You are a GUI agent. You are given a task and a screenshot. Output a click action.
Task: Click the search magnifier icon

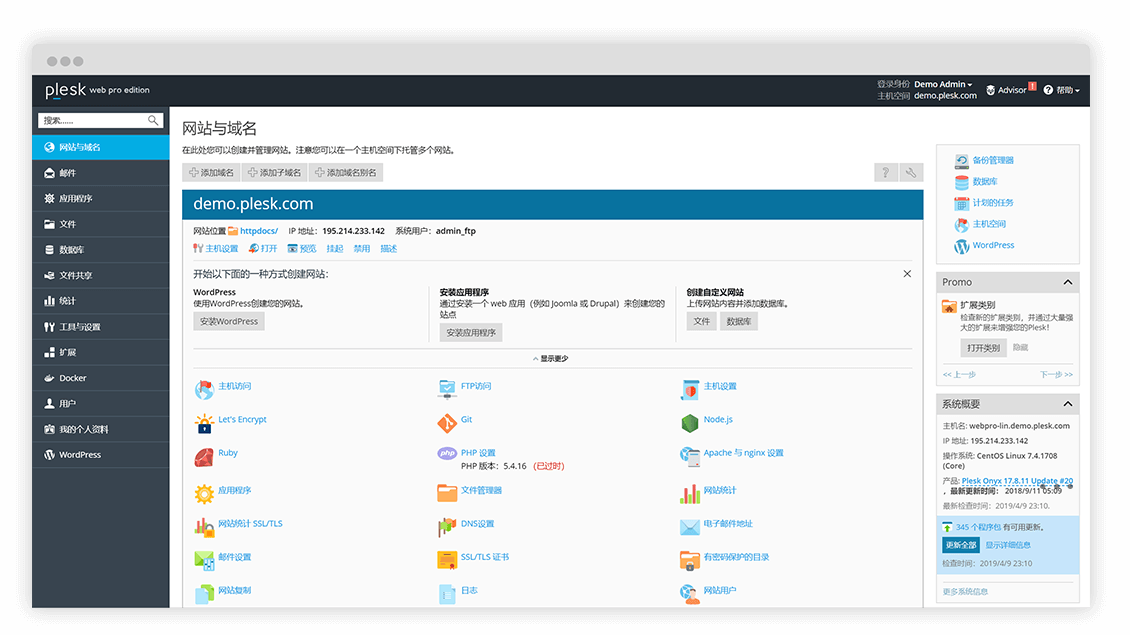pos(153,120)
